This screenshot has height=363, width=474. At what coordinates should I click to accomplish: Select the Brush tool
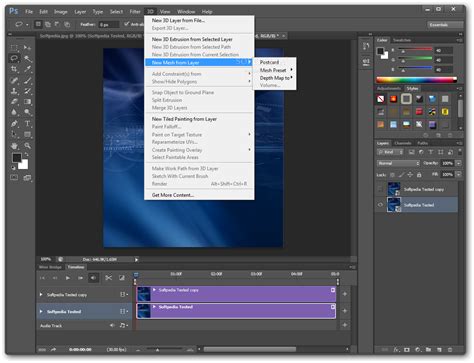(27, 80)
